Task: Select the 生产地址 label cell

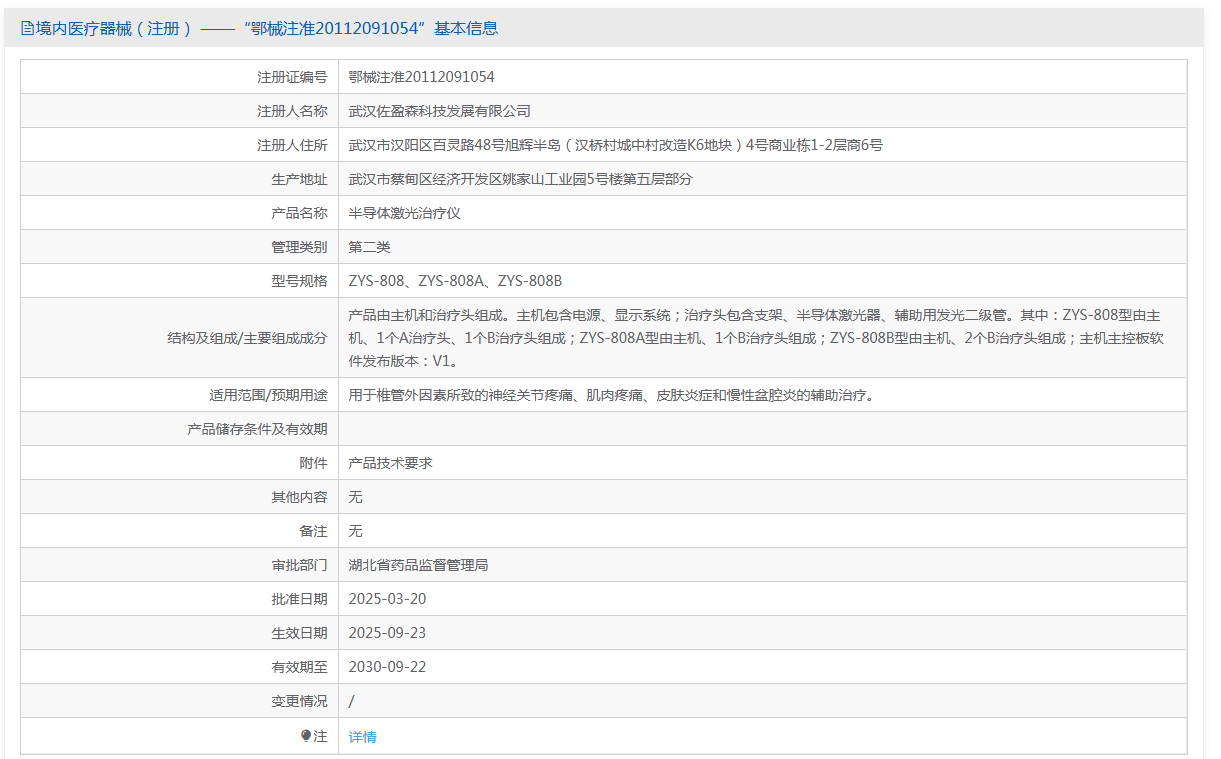Action: (x=180, y=179)
